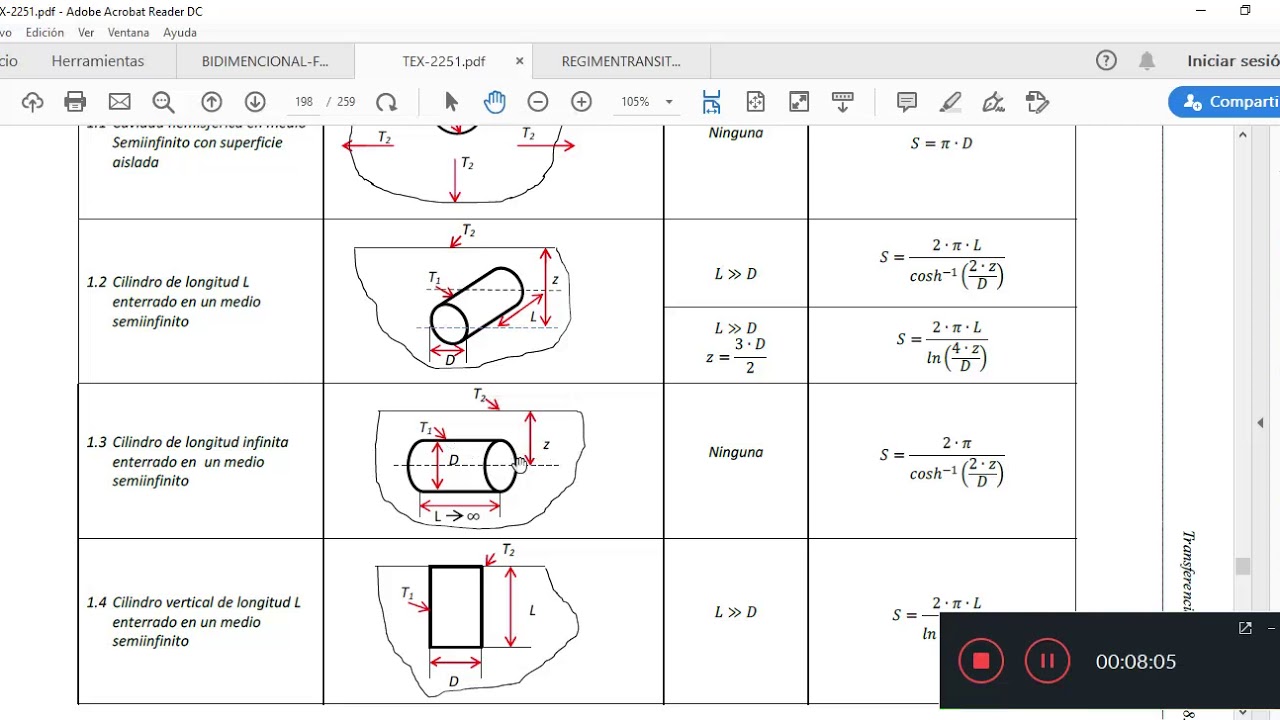
Task: Activate the Hand pan tool
Action: coord(494,102)
